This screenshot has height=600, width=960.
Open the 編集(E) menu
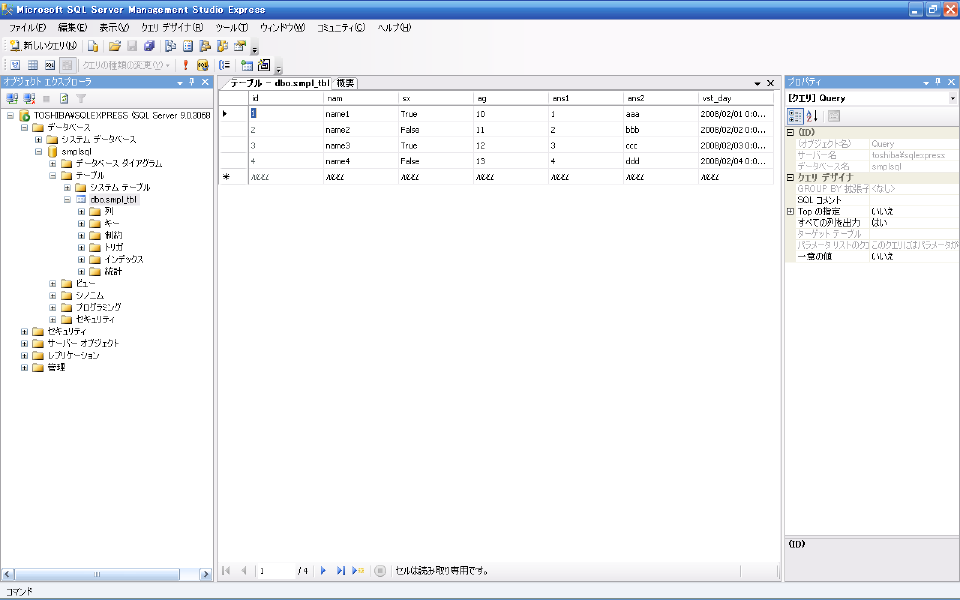coord(73,28)
